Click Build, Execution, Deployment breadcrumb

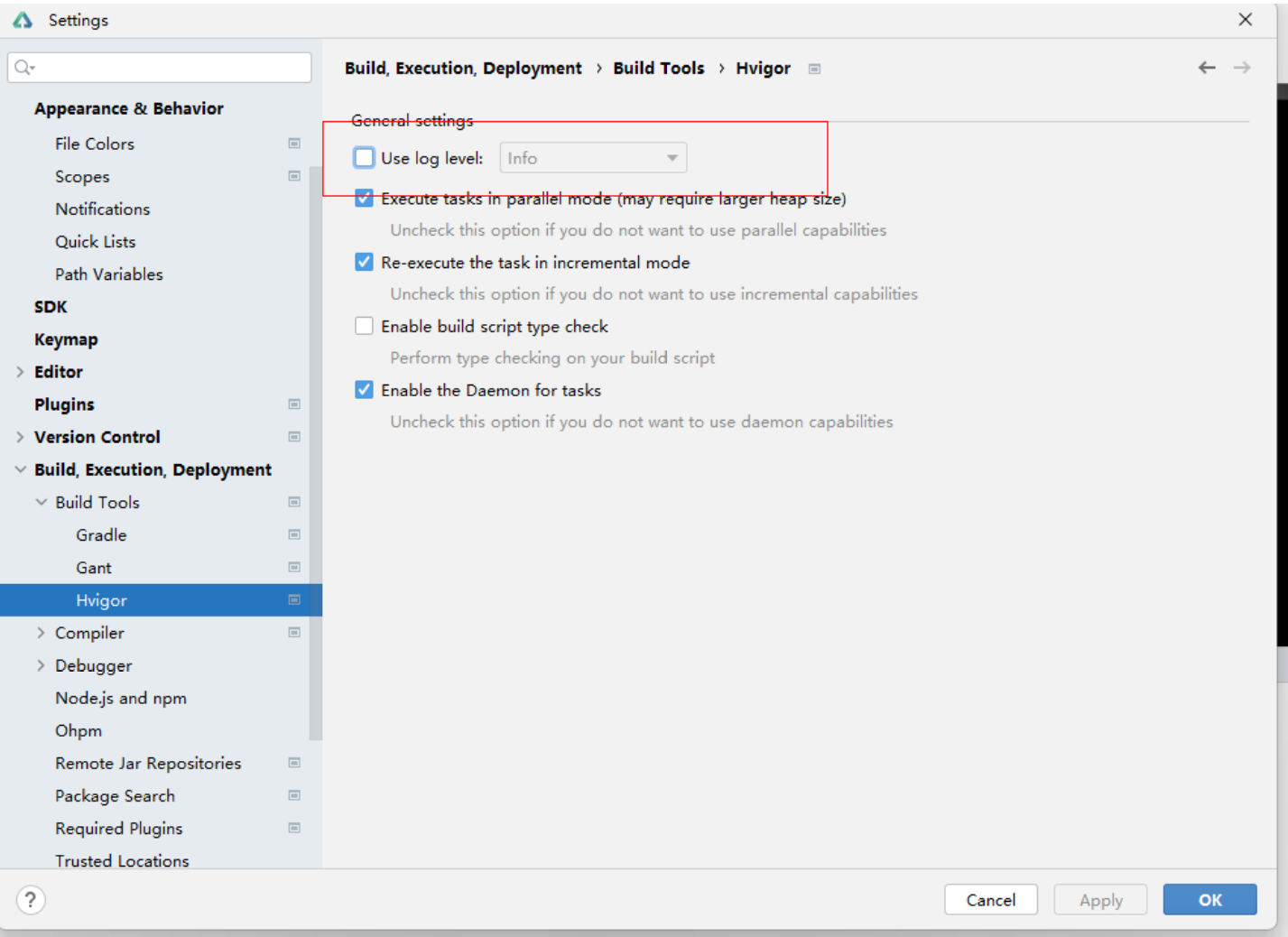click(463, 69)
